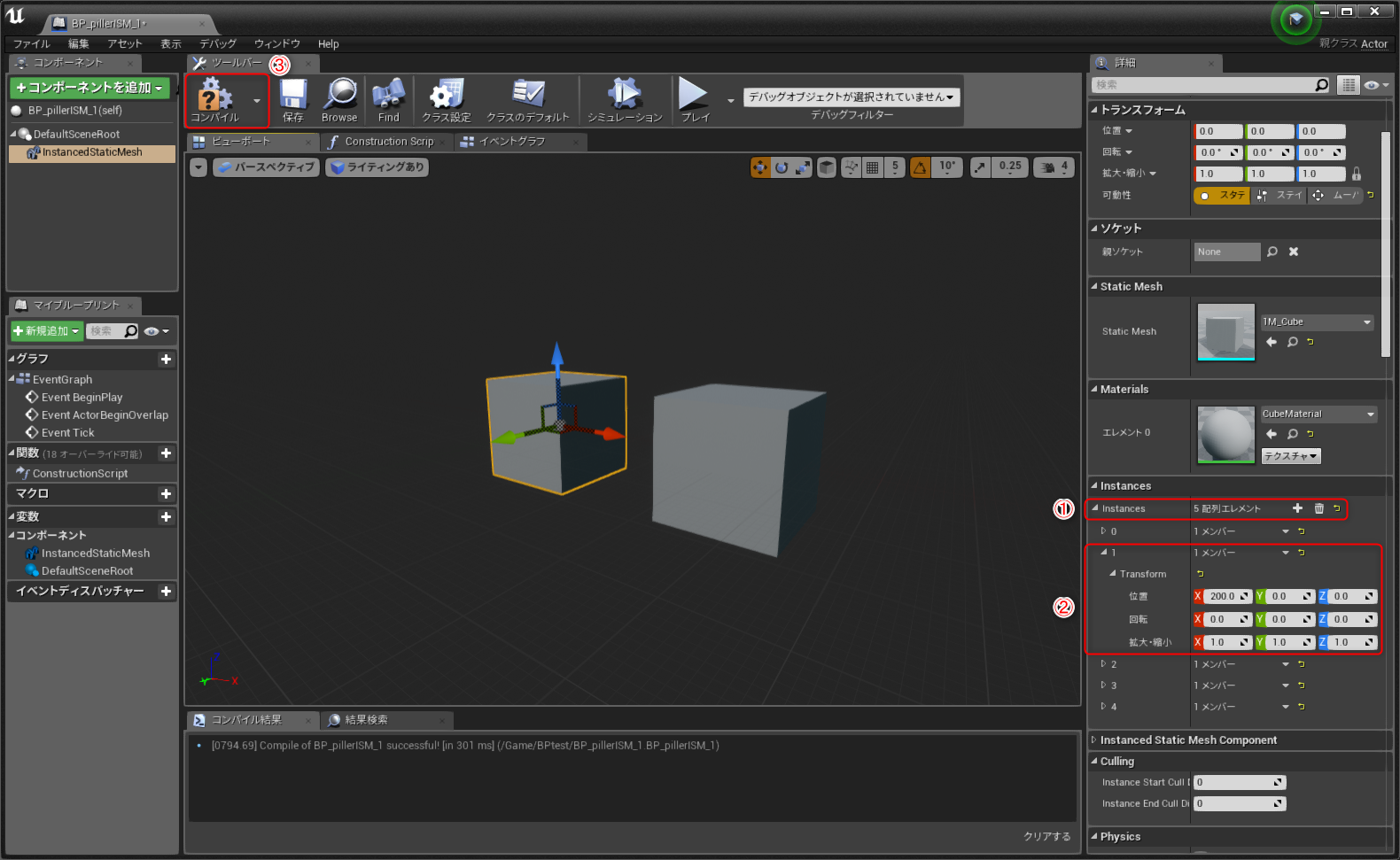This screenshot has width=1400, height=860.
Task: Open the 1M_Cube static mesh dropdown
Action: tap(1317, 322)
